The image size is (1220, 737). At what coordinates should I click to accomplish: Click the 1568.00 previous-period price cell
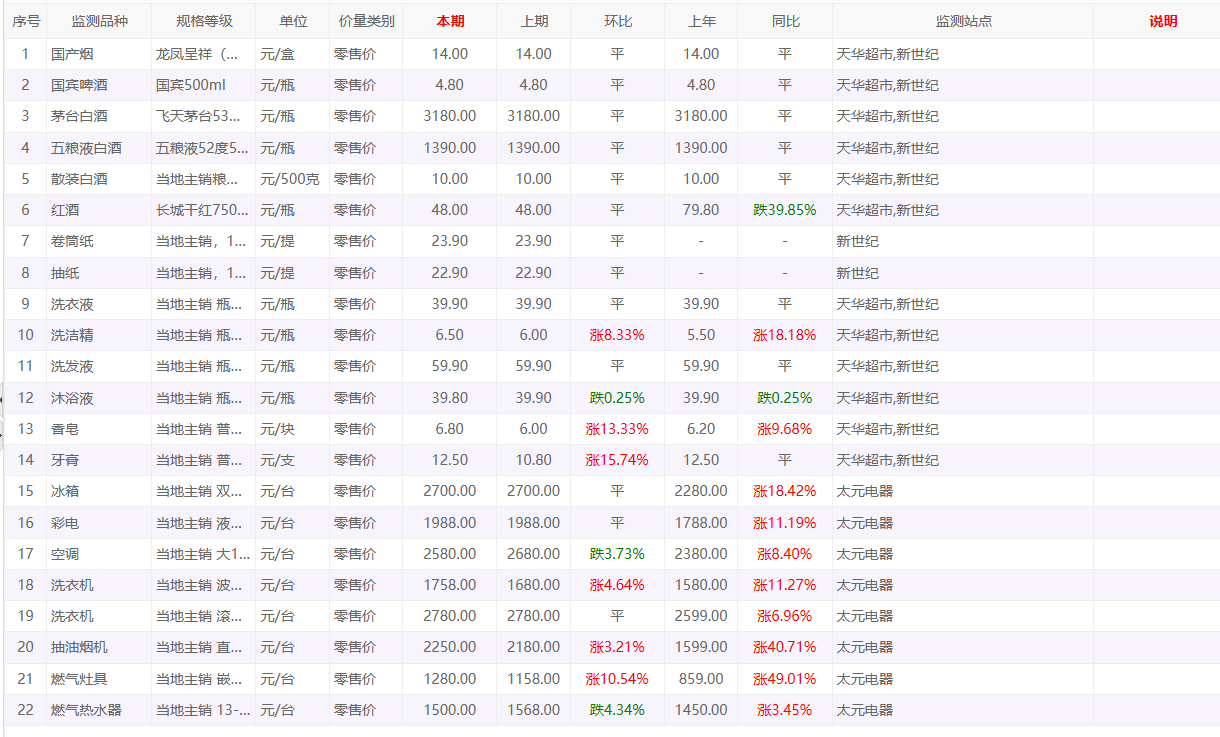click(534, 710)
